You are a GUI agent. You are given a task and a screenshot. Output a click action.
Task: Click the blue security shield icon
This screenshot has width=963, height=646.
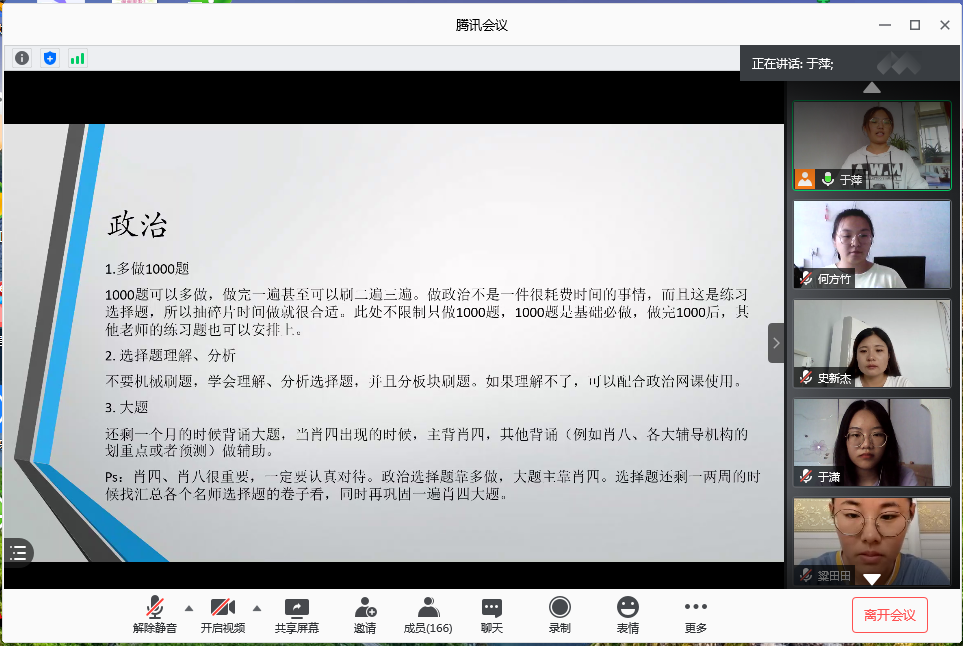[x=50, y=58]
